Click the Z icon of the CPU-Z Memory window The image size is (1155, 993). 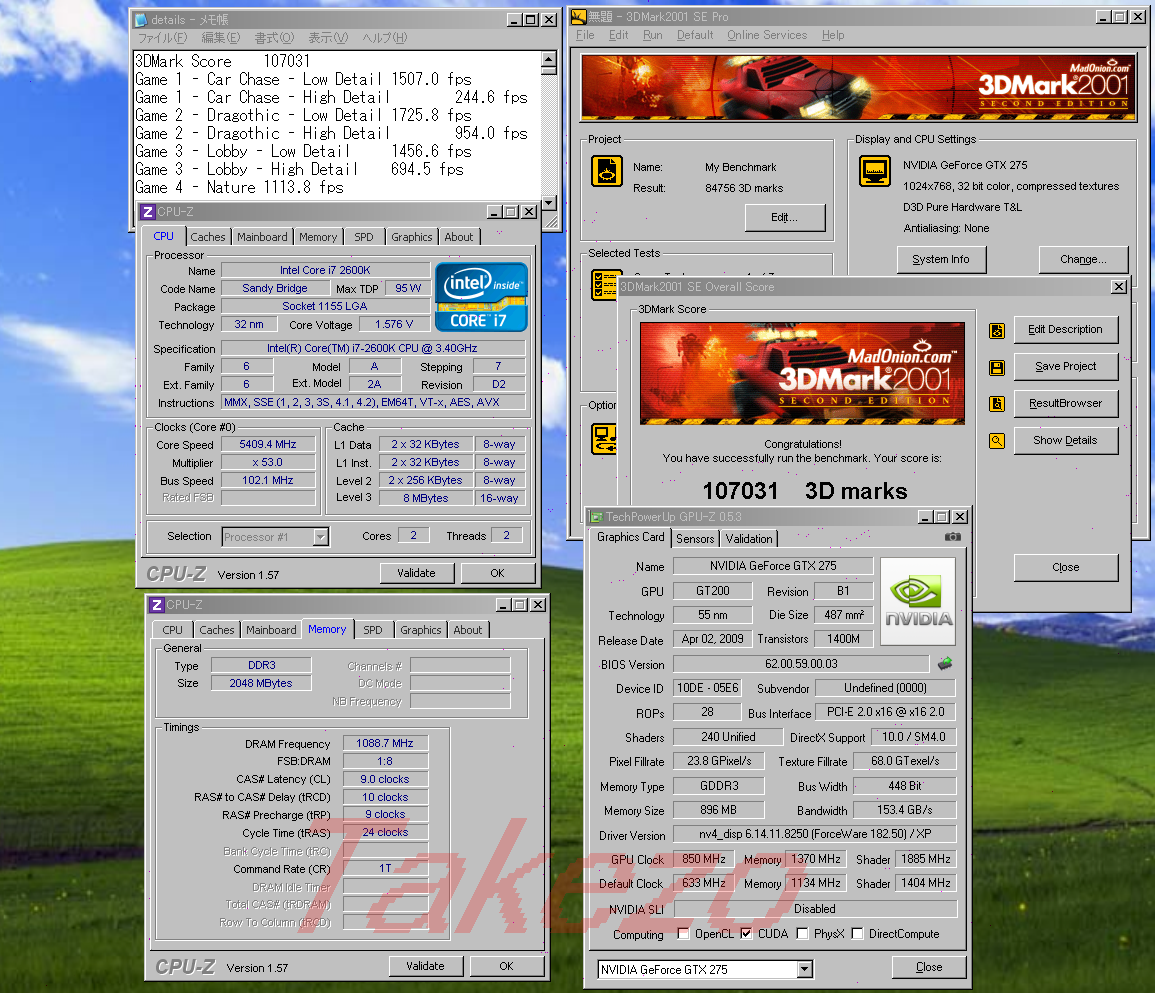pyautogui.click(x=157, y=605)
